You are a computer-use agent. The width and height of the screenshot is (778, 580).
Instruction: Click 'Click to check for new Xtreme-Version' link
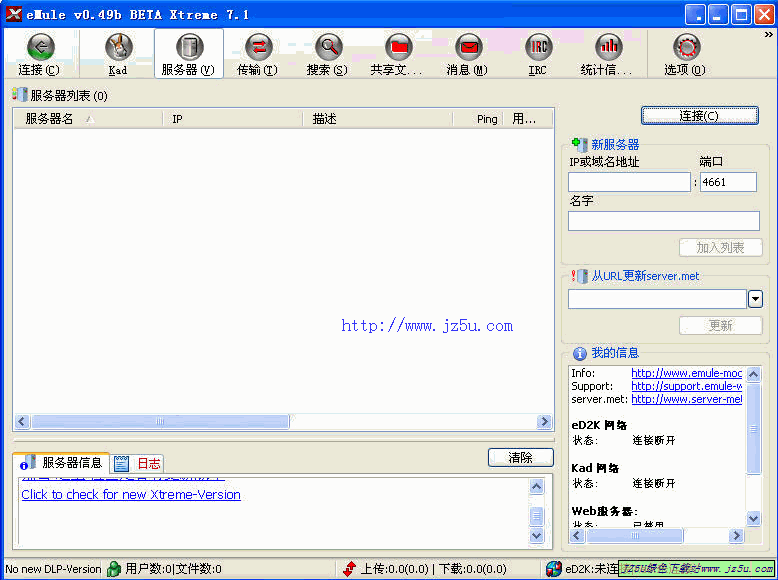(x=131, y=495)
